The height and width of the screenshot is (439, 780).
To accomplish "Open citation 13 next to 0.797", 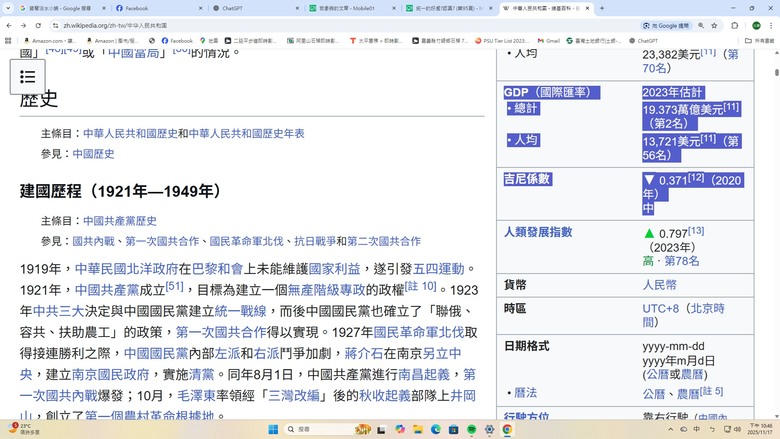I will [696, 231].
